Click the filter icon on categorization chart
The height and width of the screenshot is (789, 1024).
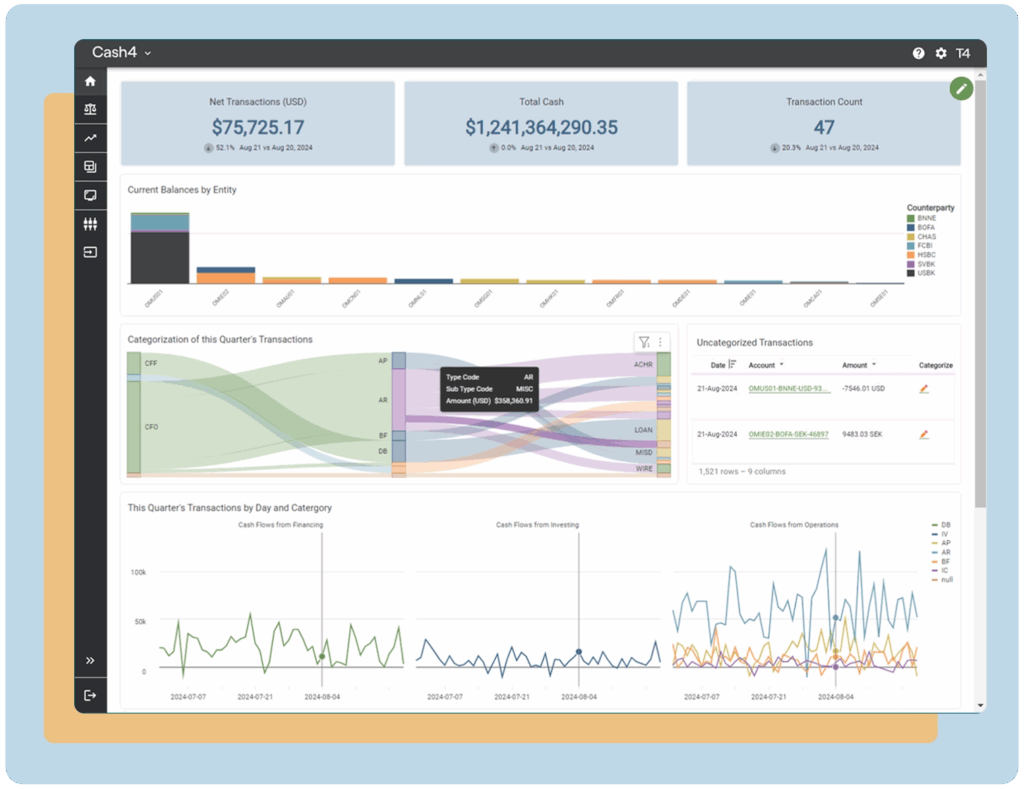click(644, 342)
